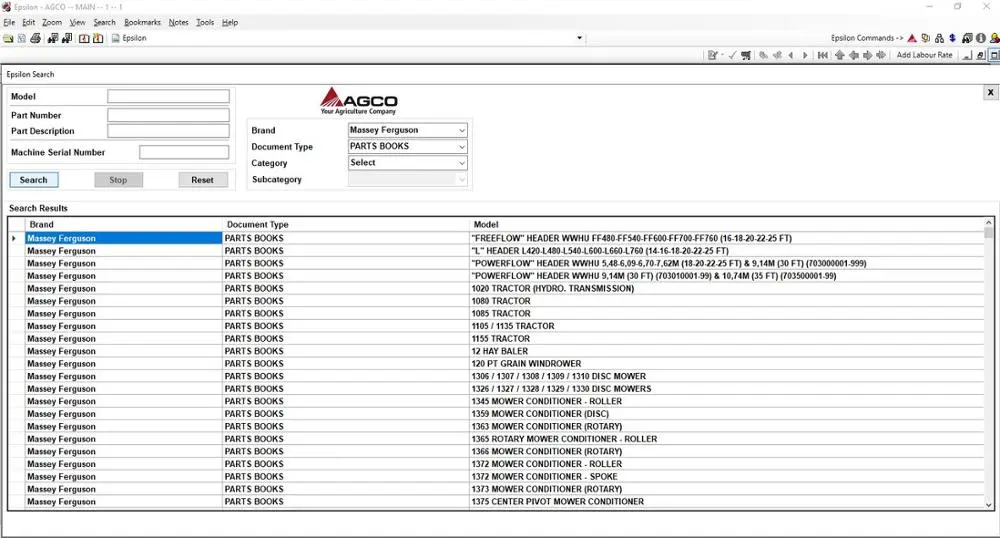Click the edit note icon in lower toolbar
The image size is (1000, 538).
click(712, 55)
